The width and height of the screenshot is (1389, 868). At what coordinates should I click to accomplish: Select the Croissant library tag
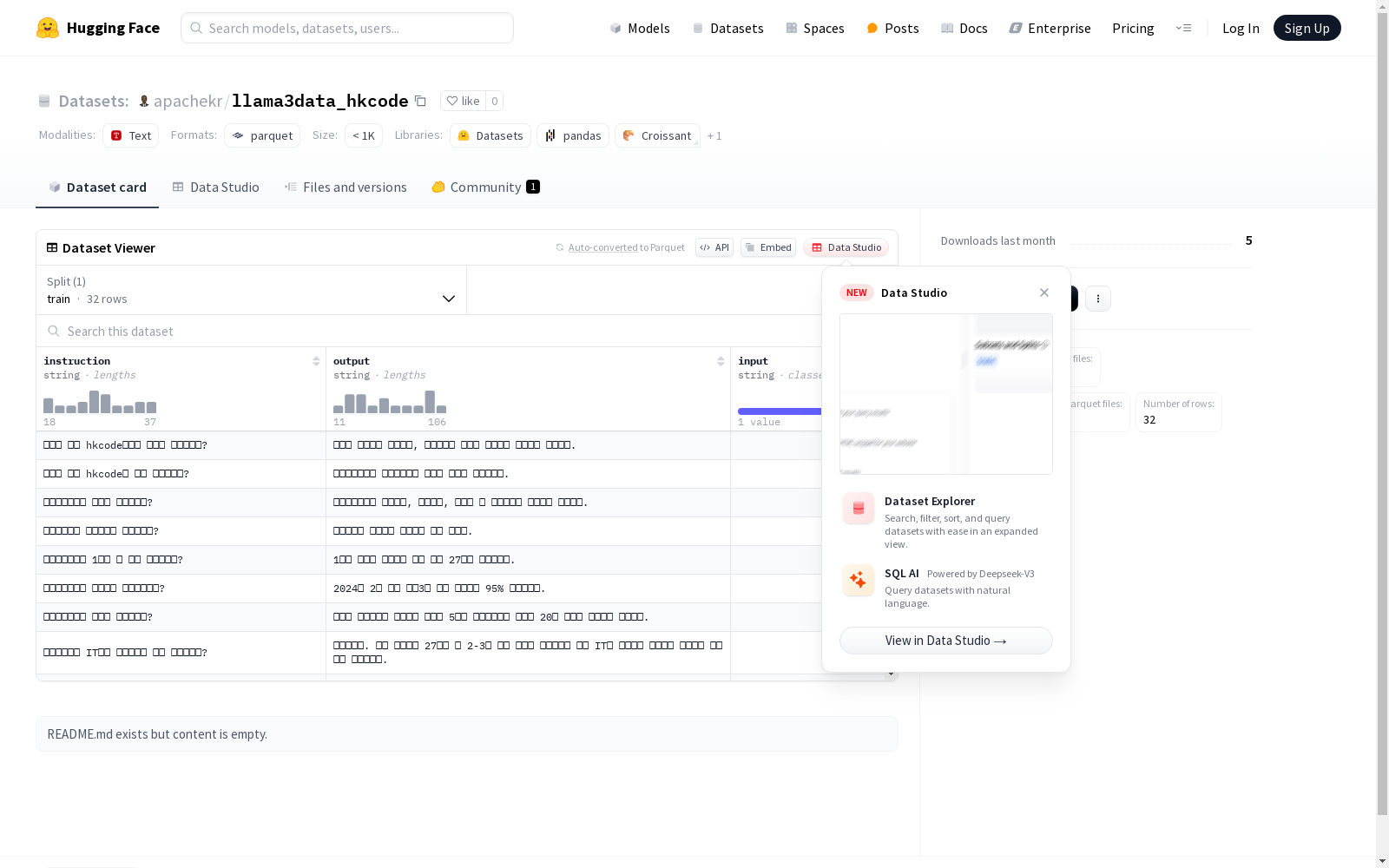[657, 135]
